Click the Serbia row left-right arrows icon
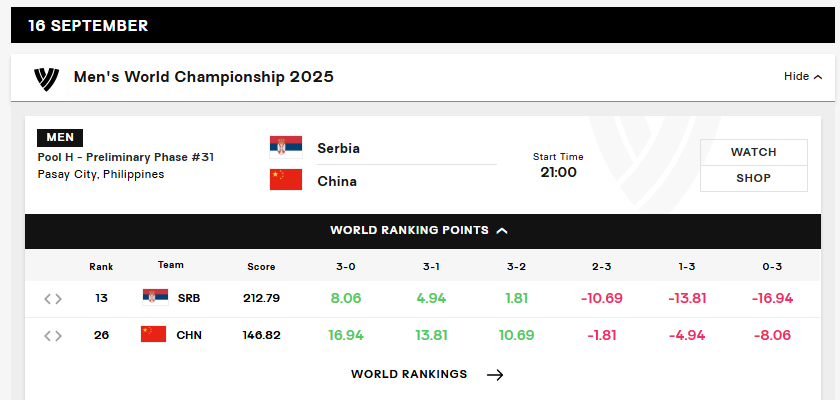This screenshot has height=400, width=840. [x=53, y=299]
